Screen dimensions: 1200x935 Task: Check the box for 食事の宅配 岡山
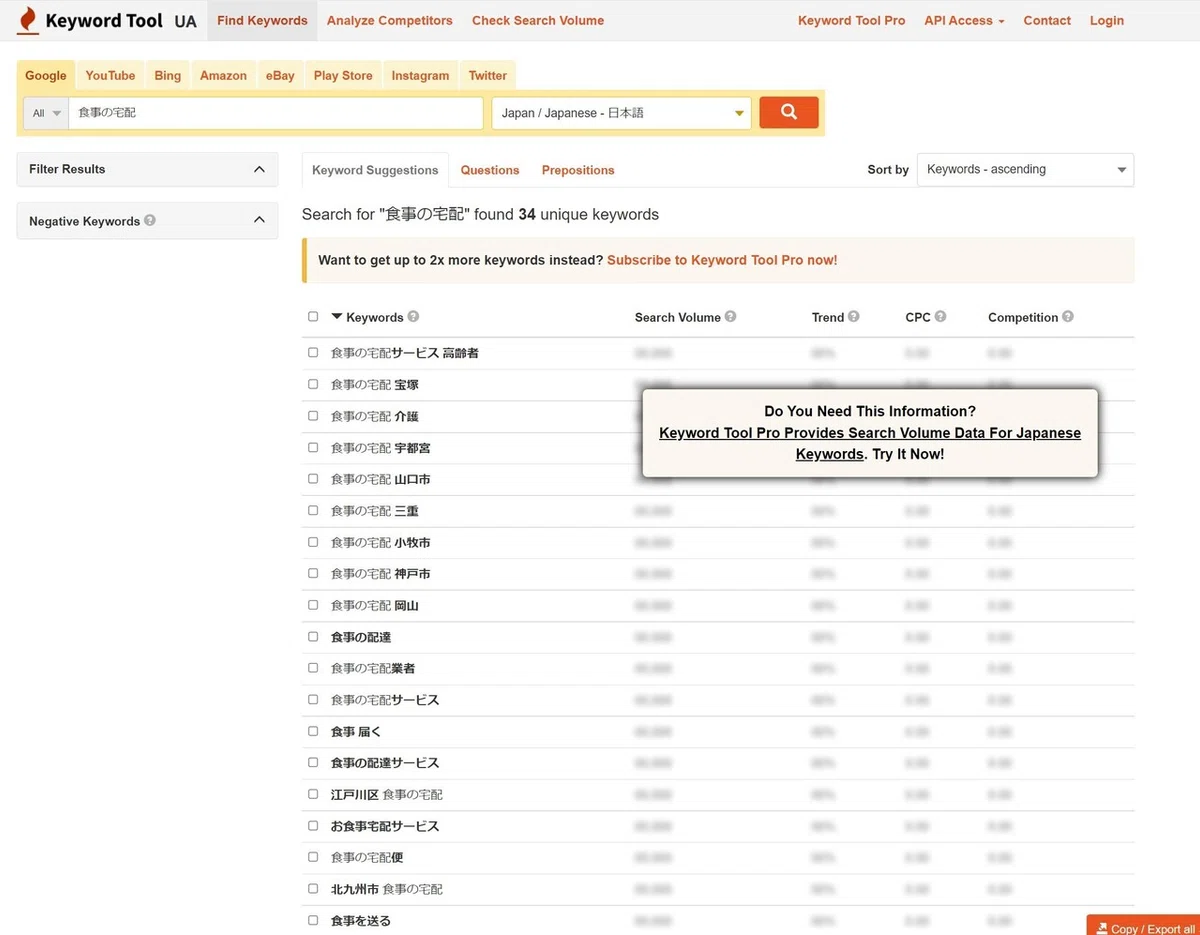313,604
